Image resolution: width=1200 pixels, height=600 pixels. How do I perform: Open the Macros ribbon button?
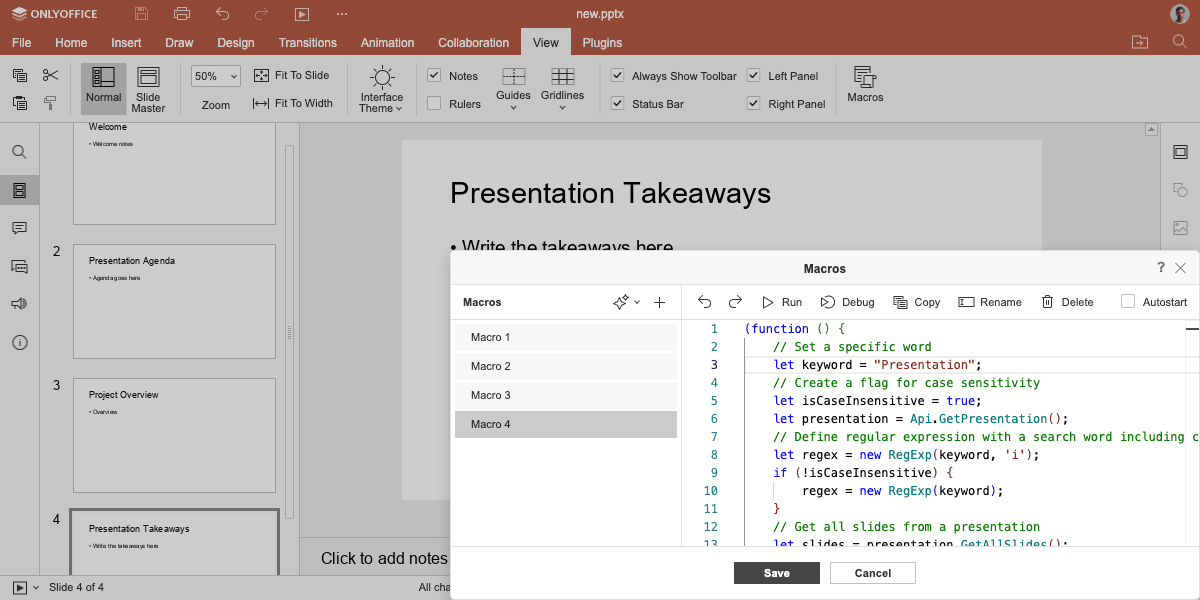865,85
